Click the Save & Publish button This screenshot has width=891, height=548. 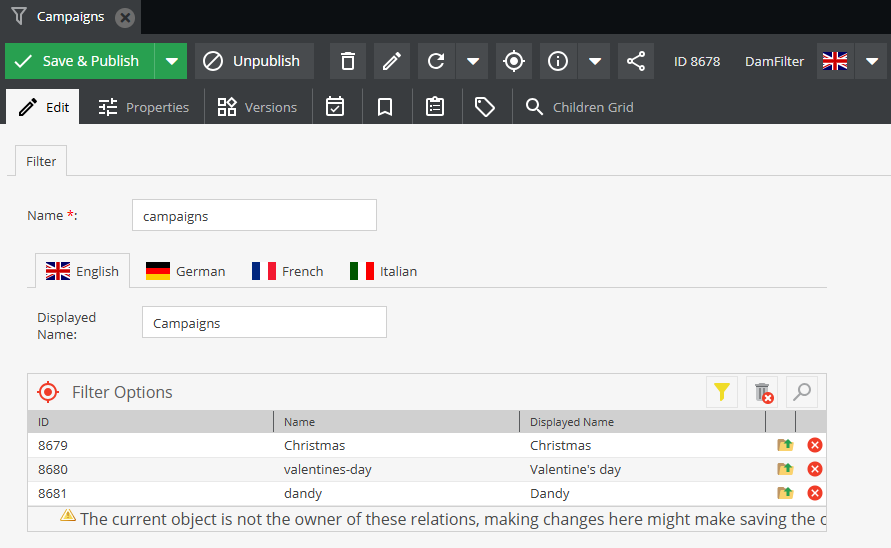[x=80, y=61]
